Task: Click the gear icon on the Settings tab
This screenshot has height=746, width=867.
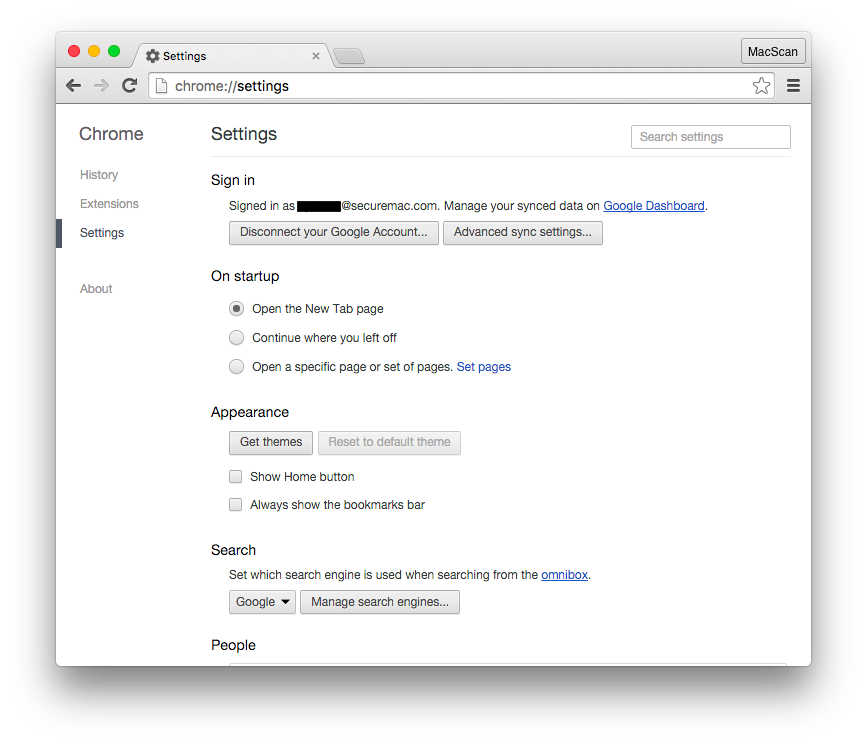Action: pyautogui.click(x=153, y=56)
